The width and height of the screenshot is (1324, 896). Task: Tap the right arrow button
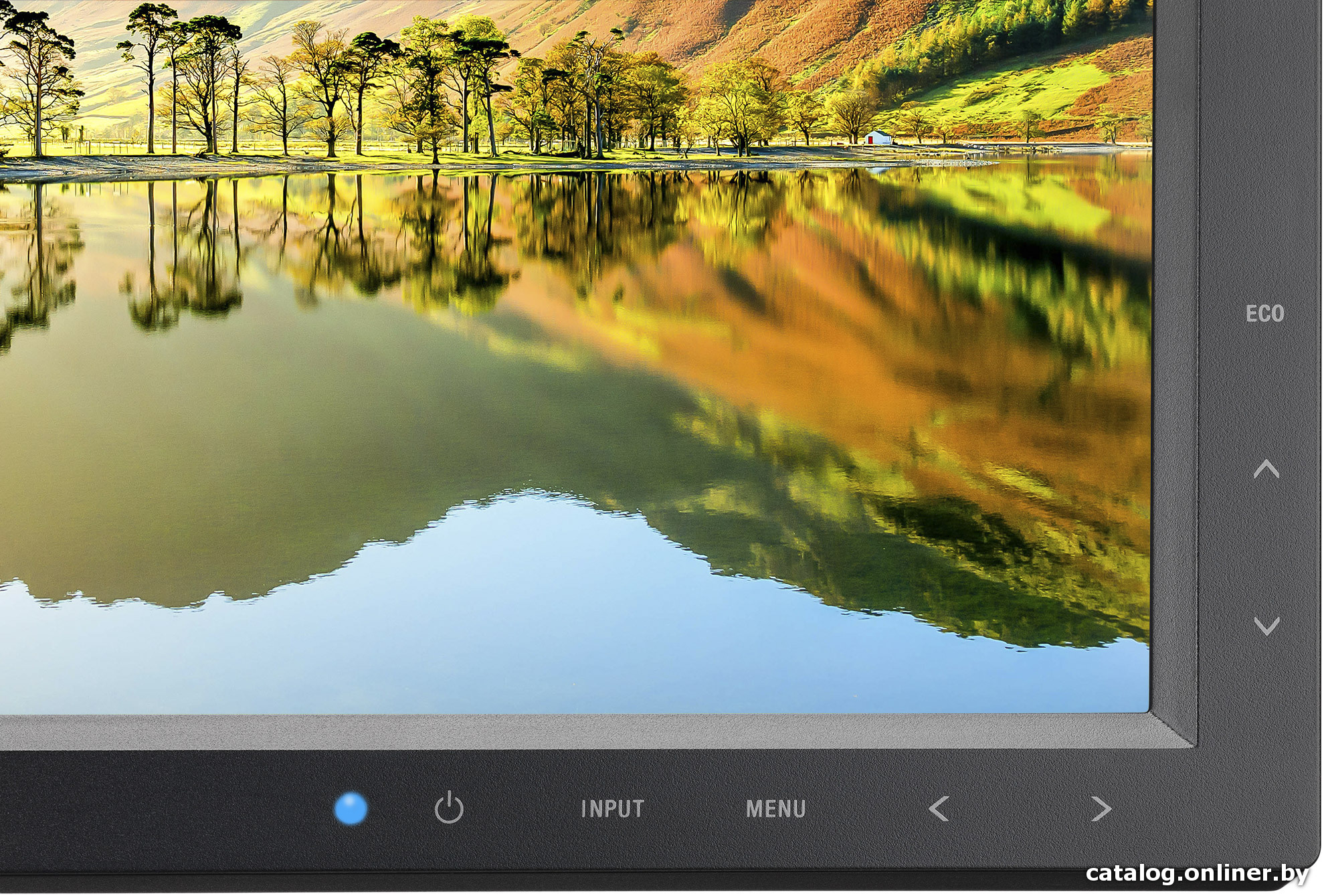(x=1101, y=809)
